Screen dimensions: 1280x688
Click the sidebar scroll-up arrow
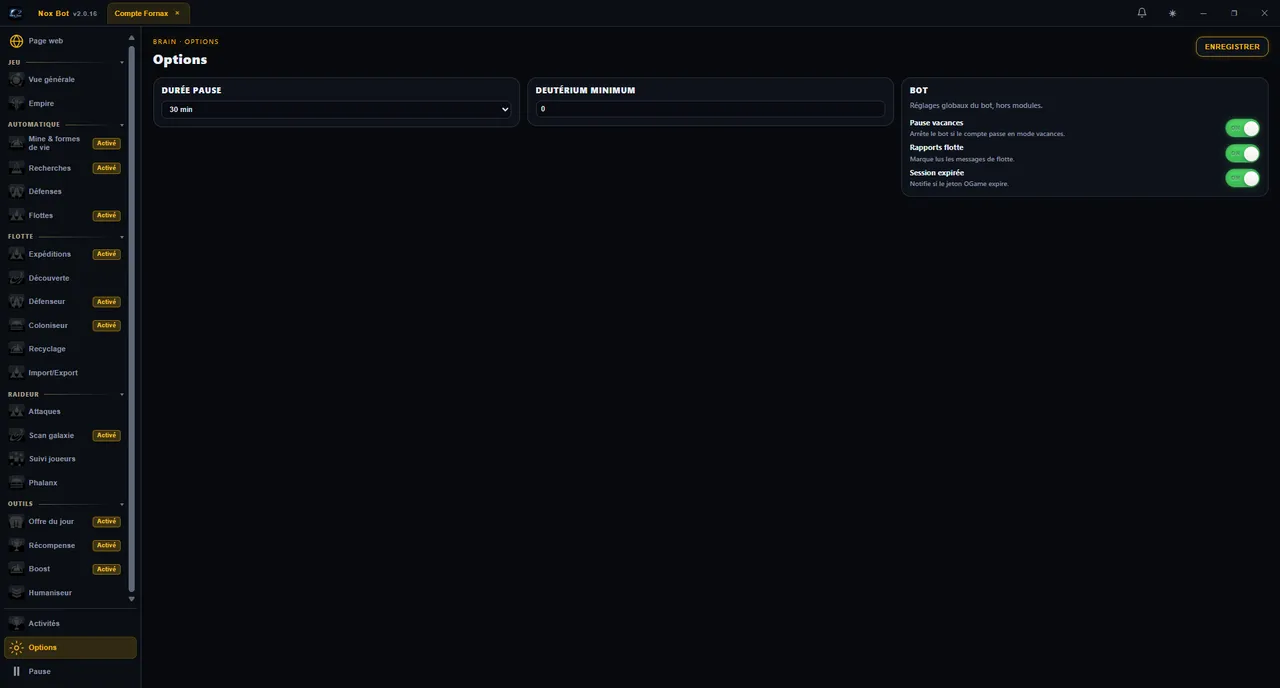(x=132, y=38)
